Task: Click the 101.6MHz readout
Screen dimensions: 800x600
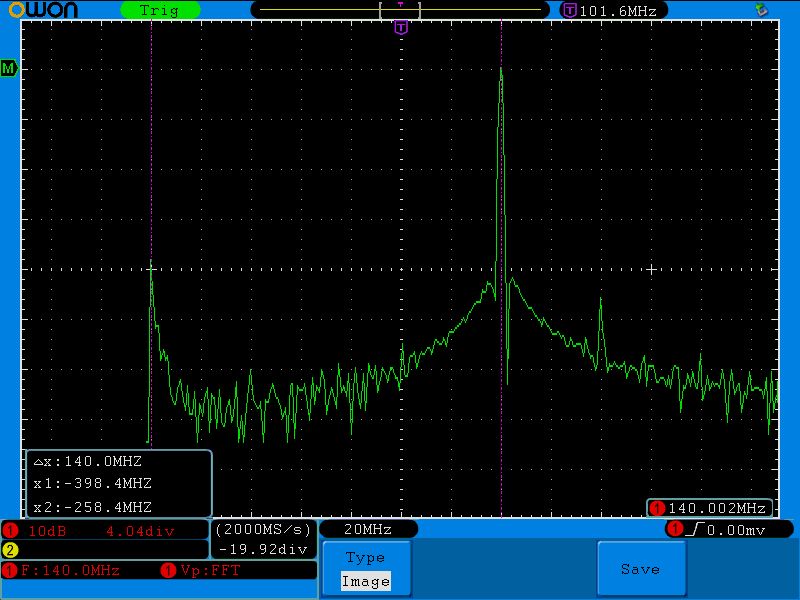Action: pos(618,11)
